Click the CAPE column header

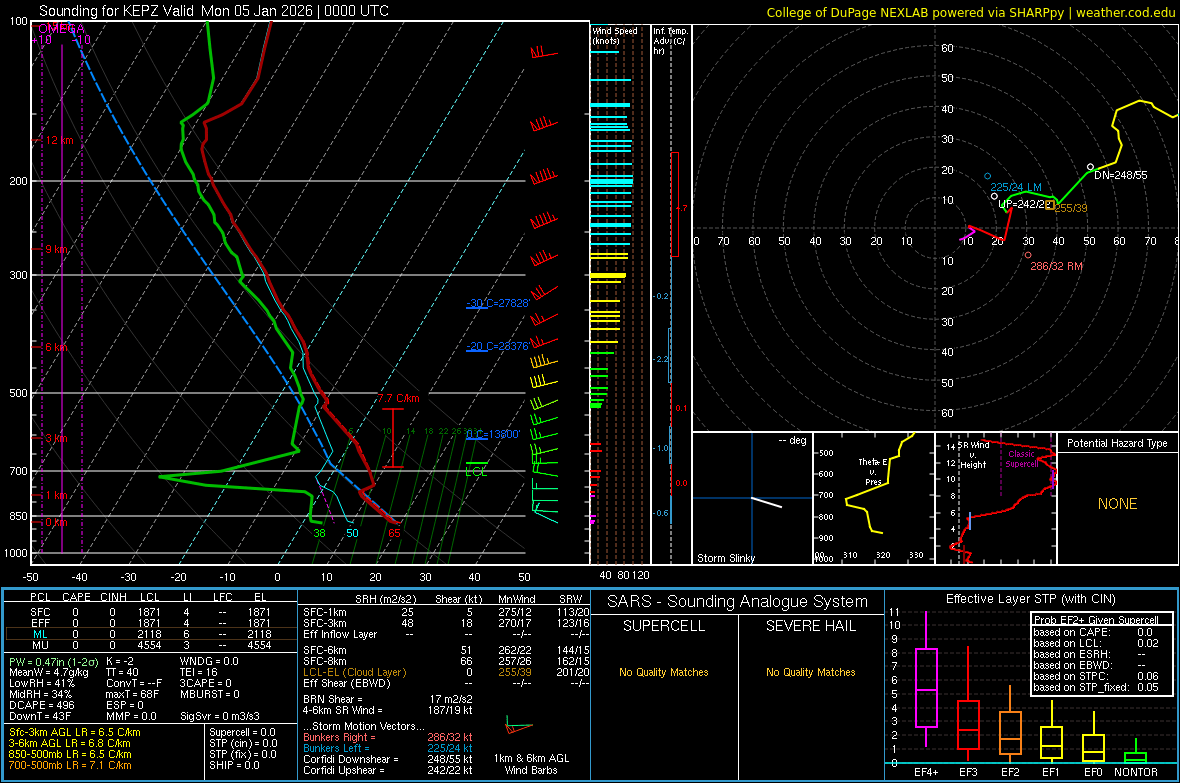click(76, 597)
